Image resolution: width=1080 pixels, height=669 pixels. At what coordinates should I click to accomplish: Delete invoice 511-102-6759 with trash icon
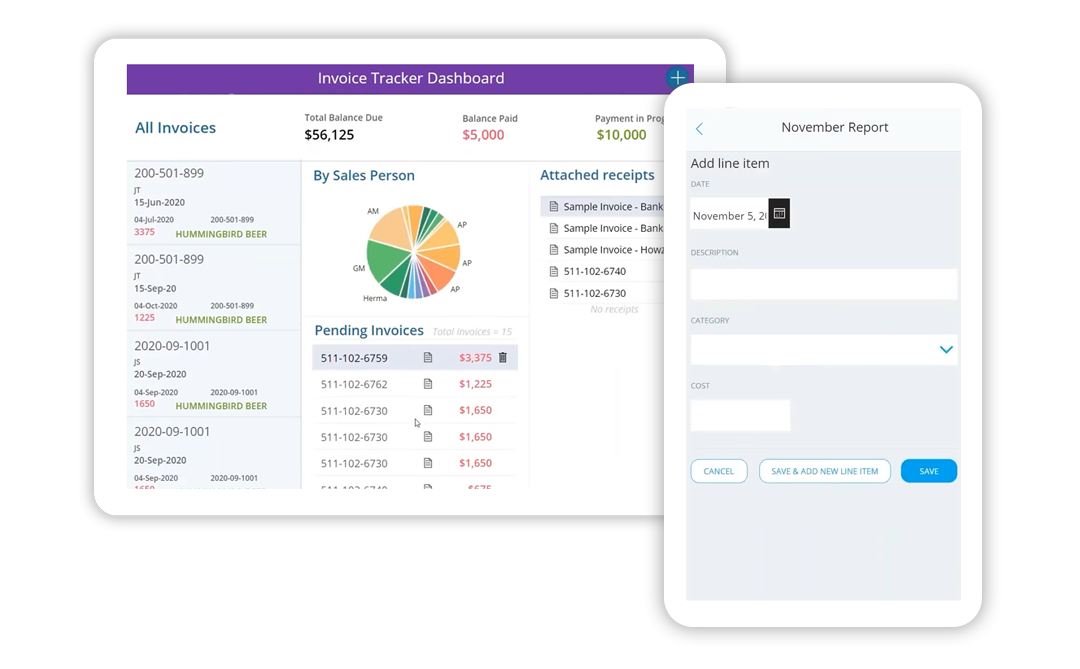point(503,358)
